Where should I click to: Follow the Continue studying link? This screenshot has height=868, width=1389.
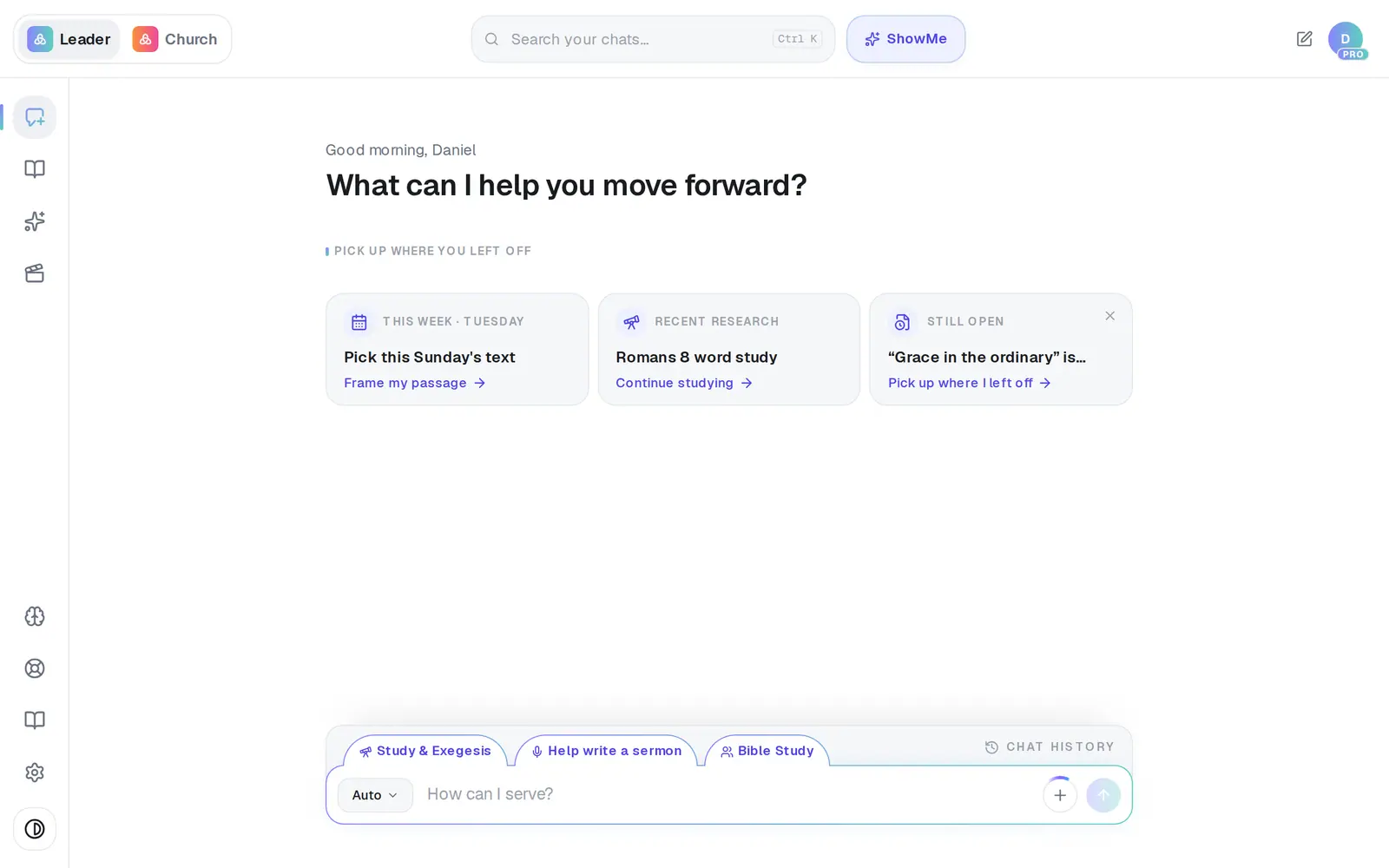684,383
